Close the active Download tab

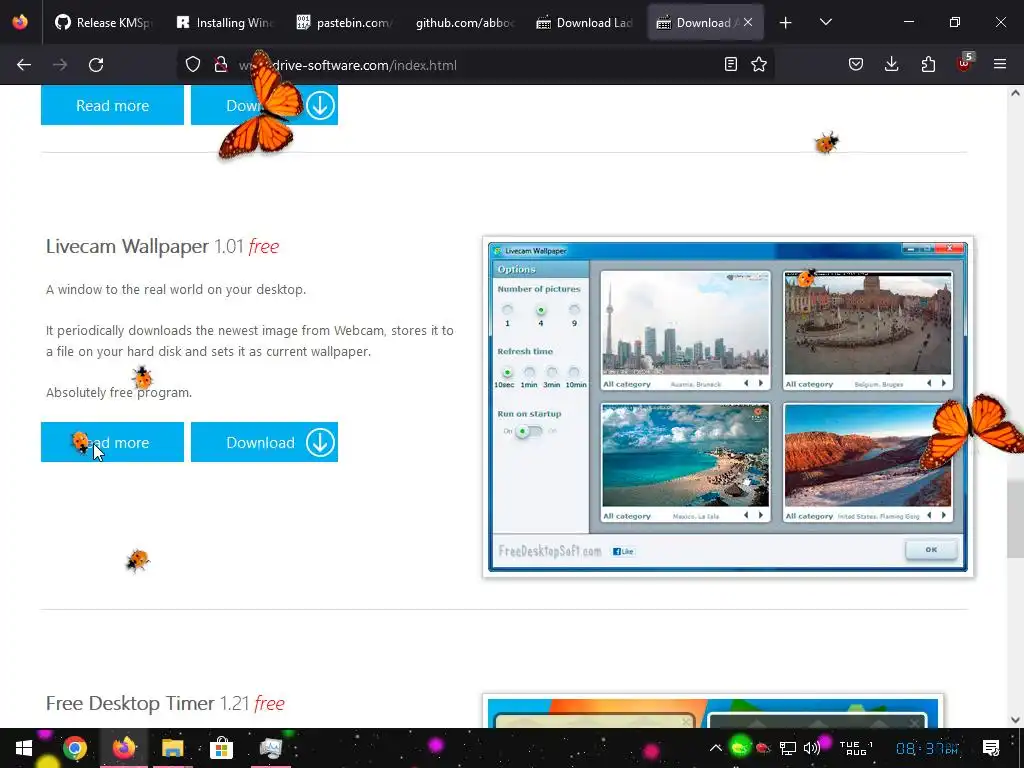748,22
